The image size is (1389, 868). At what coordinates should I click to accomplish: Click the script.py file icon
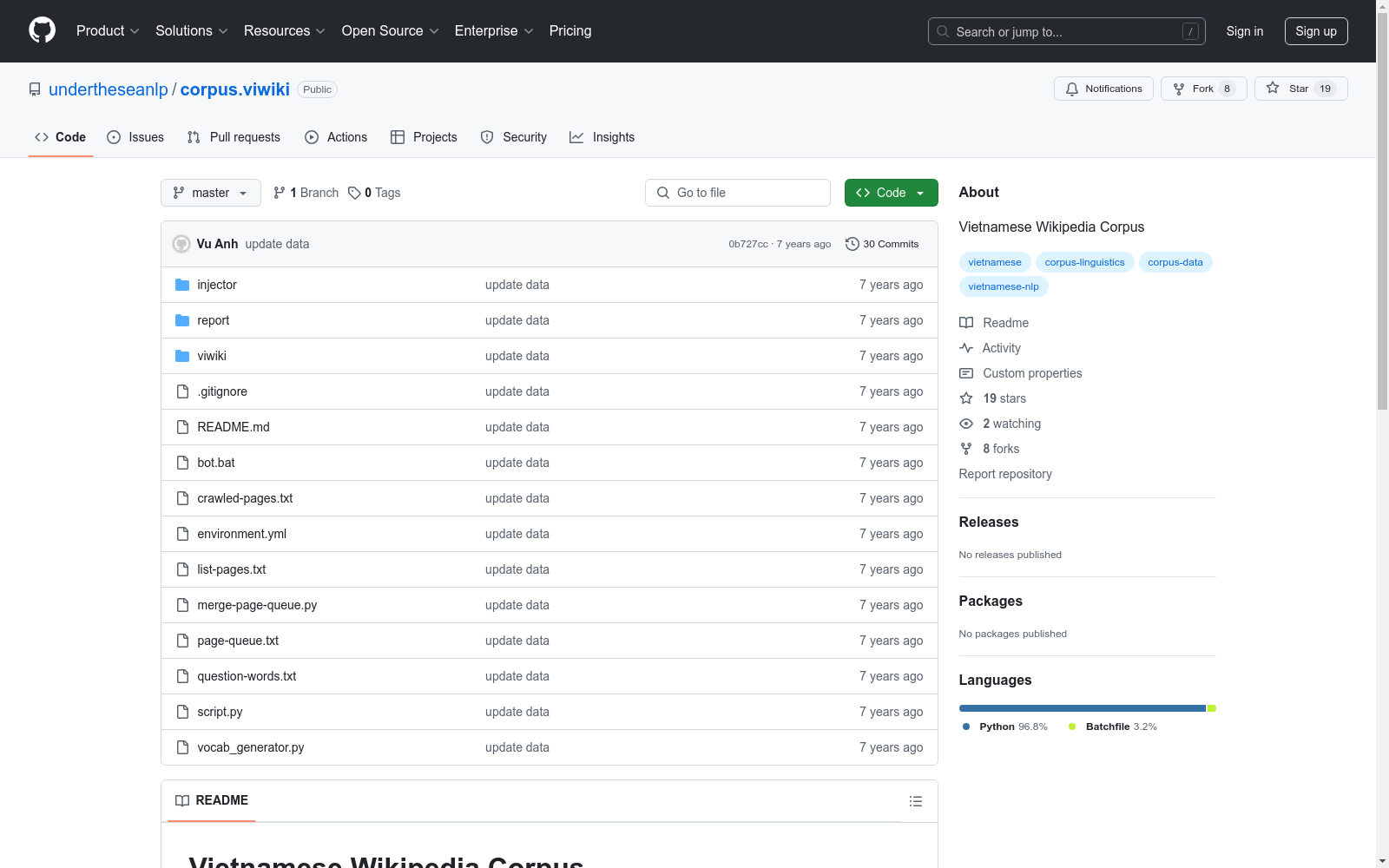[182, 712]
